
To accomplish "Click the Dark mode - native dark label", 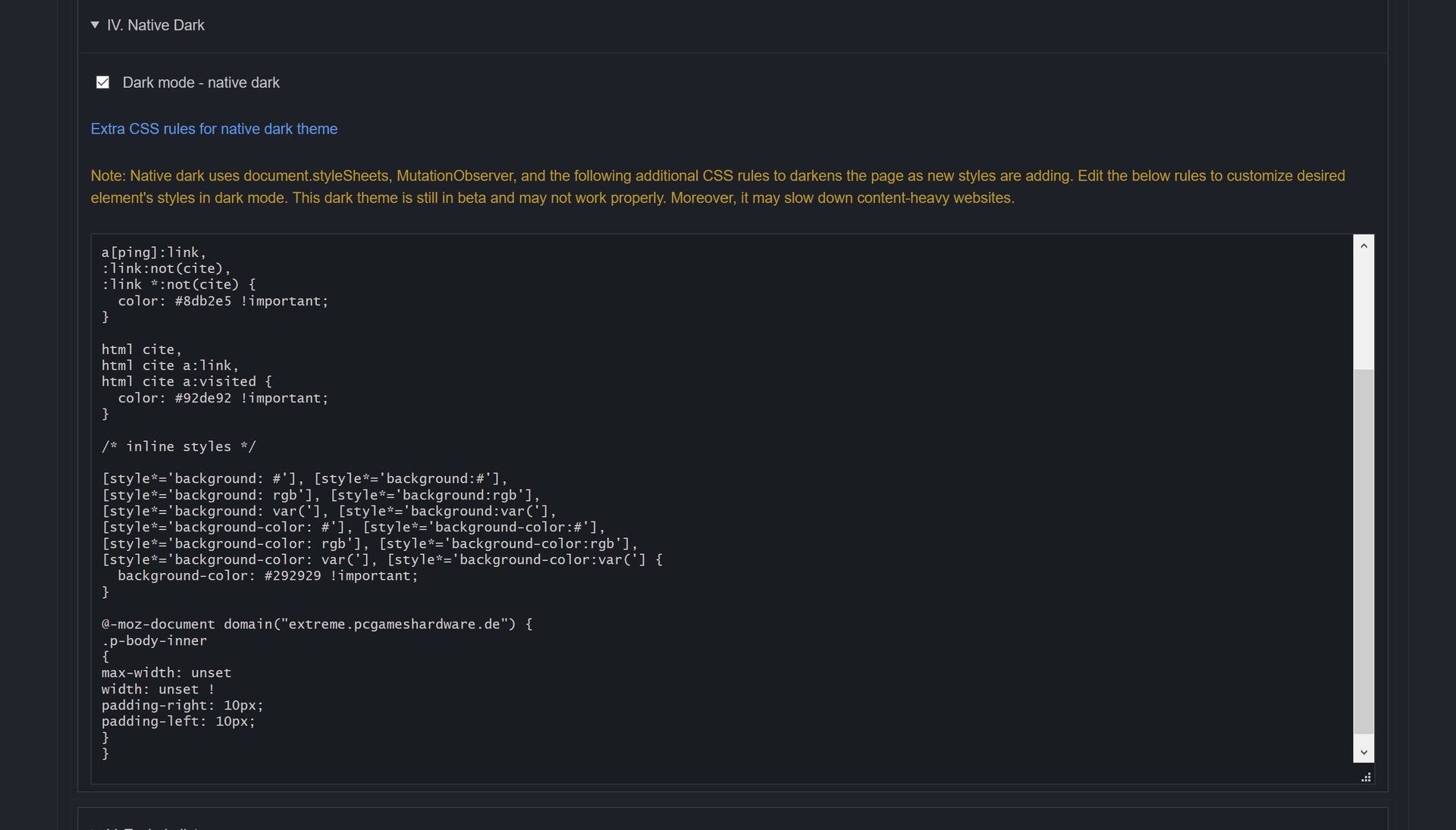I will [201, 83].
